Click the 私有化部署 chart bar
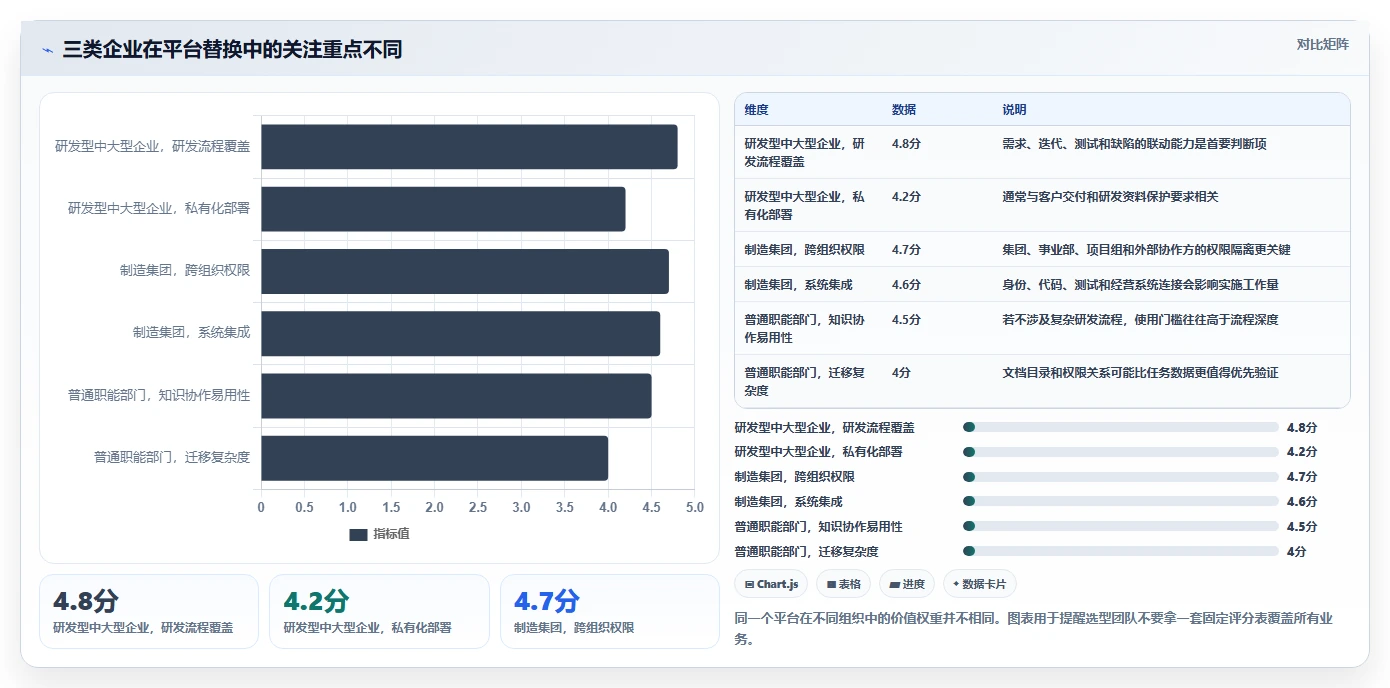The width and height of the screenshot is (1390, 688). [x=443, y=209]
